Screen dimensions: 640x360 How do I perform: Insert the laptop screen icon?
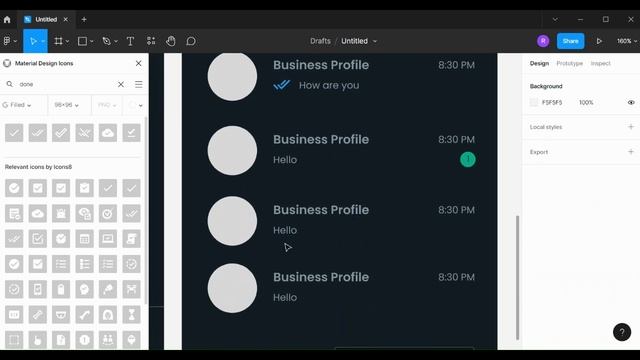[108, 239]
